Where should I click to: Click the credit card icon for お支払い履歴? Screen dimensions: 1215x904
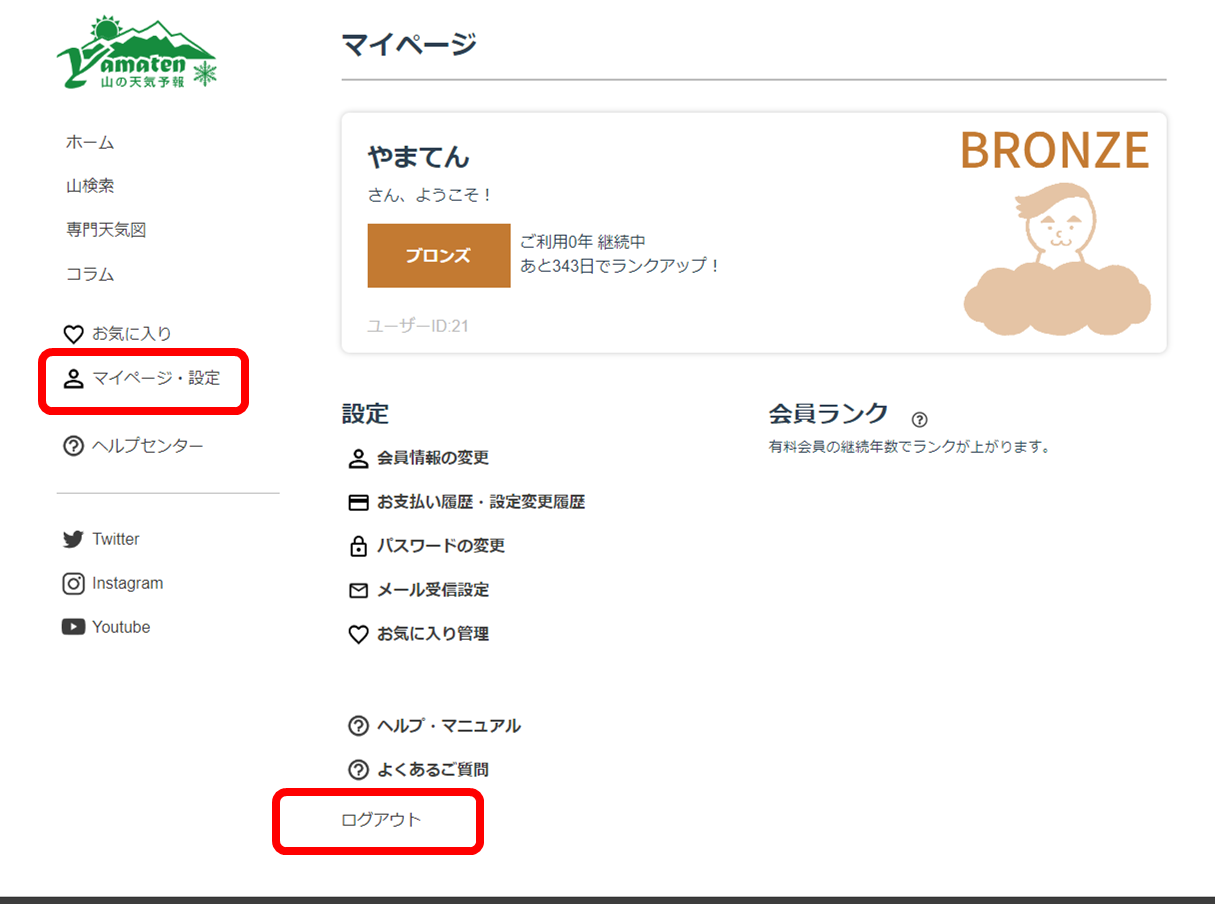(358, 503)
